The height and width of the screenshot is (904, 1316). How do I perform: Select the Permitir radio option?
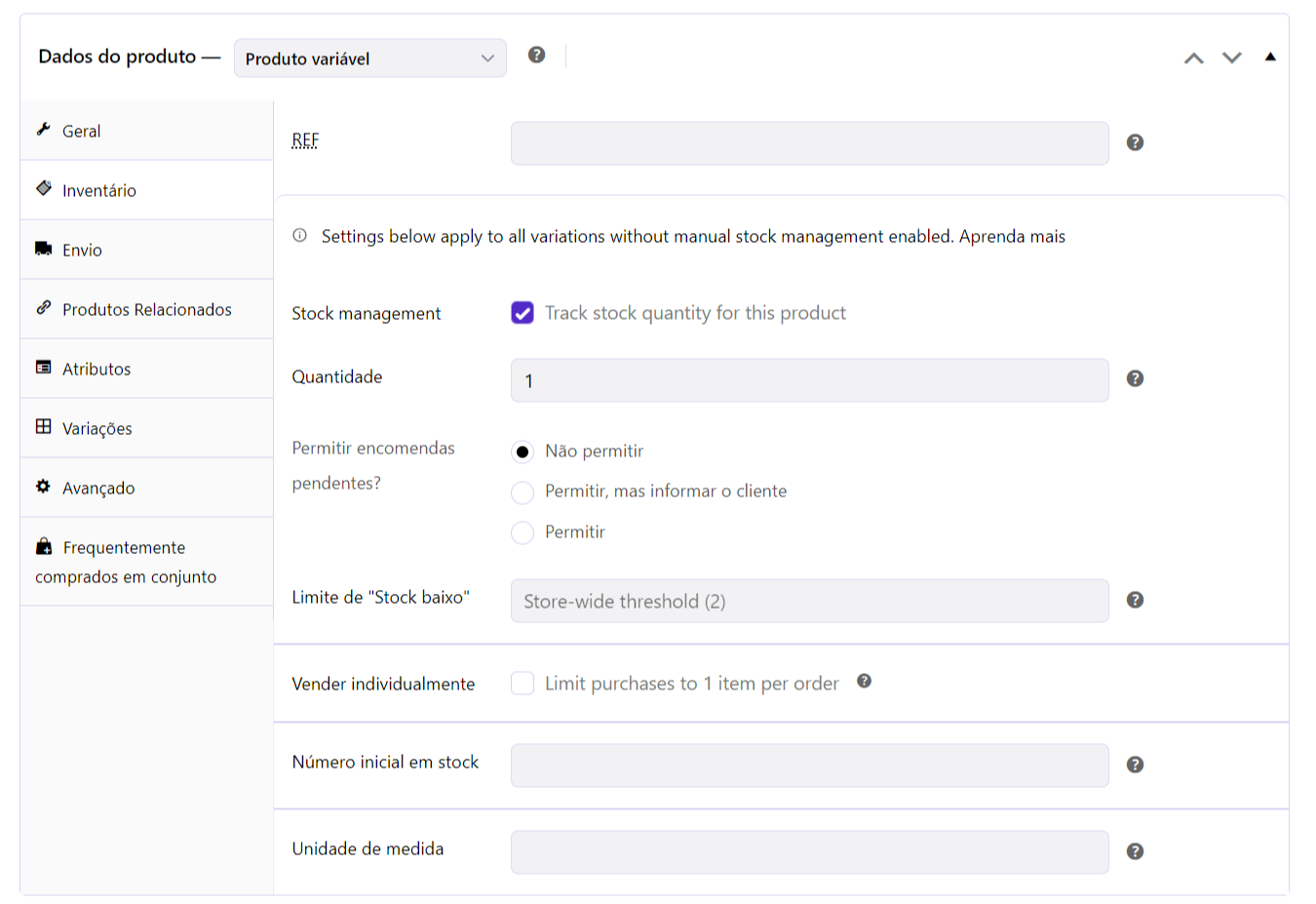523,532
